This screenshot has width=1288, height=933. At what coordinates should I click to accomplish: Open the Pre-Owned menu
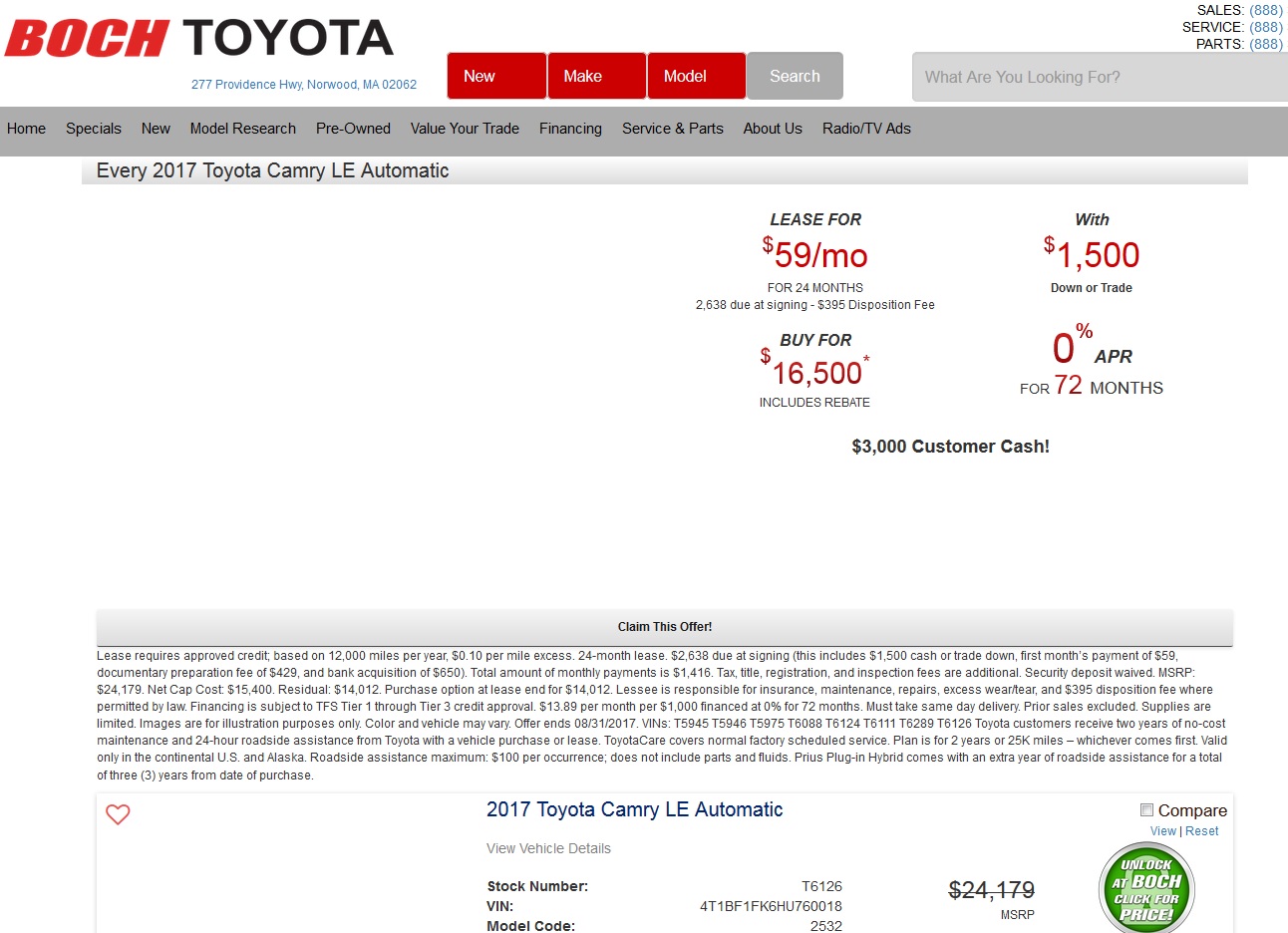click(x=353, y=129)
